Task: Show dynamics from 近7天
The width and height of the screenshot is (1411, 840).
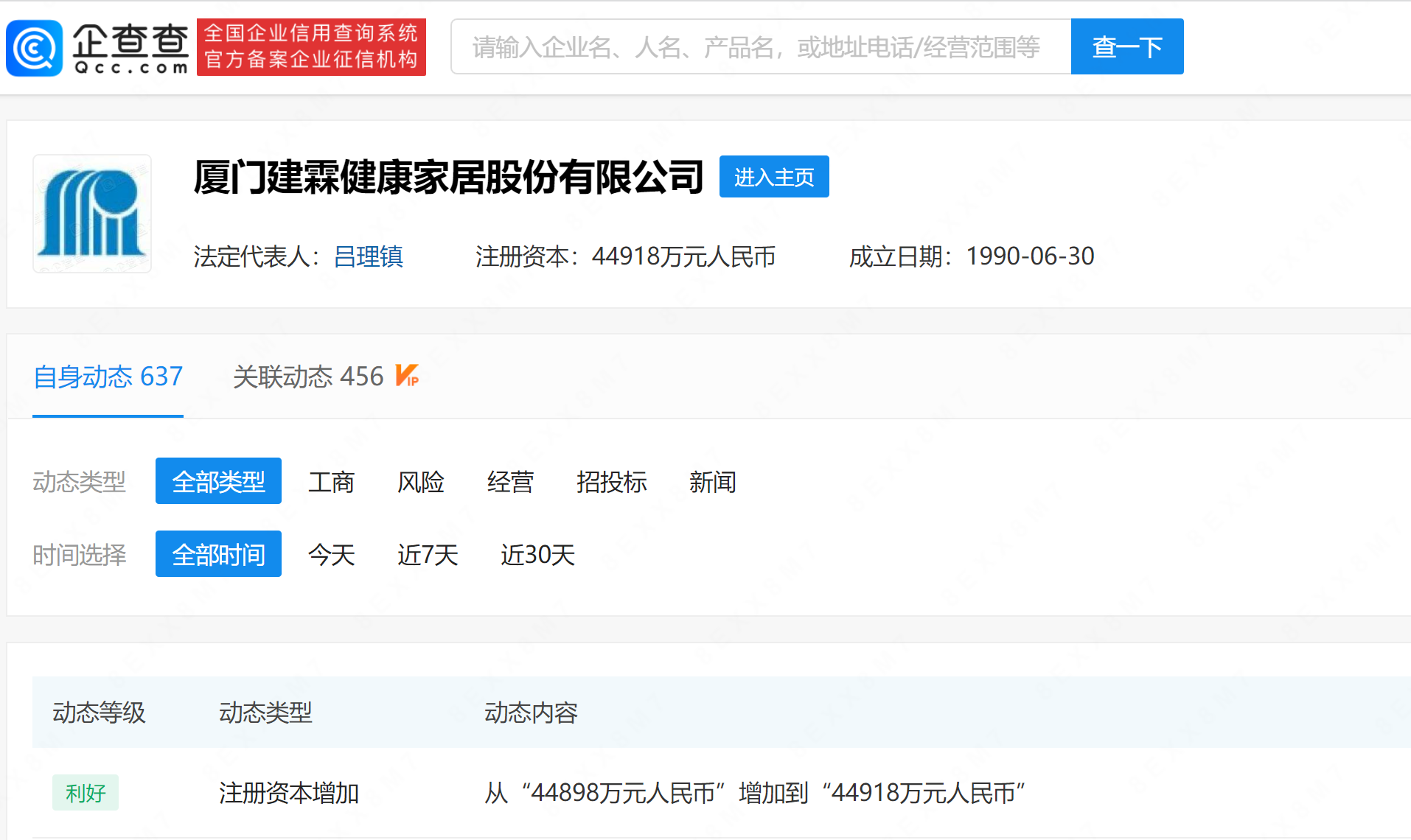Action: (x=428, y=555)
